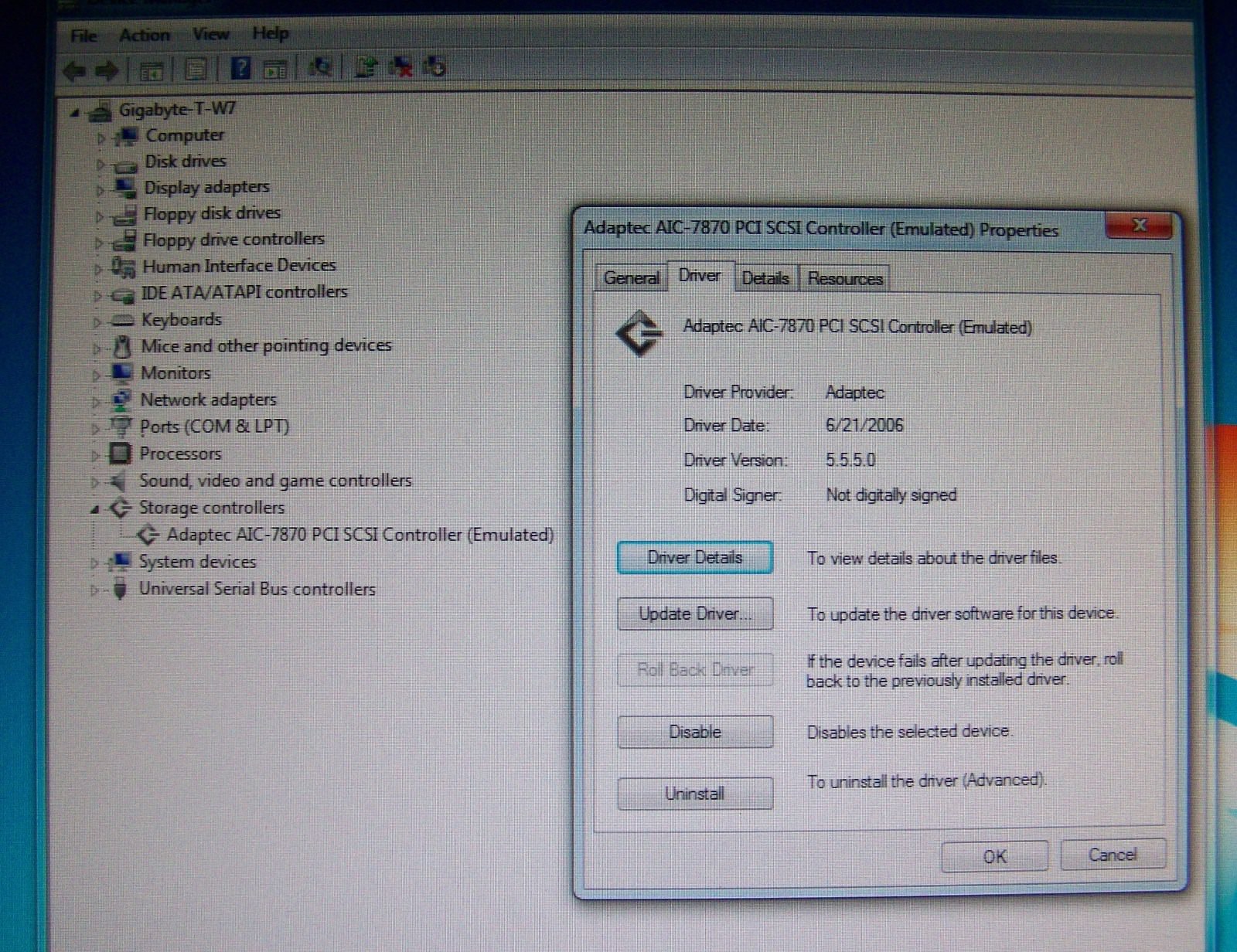Click the Keyboards category icon
Viewport: 1237px width, 952px height.
[122, 320]
